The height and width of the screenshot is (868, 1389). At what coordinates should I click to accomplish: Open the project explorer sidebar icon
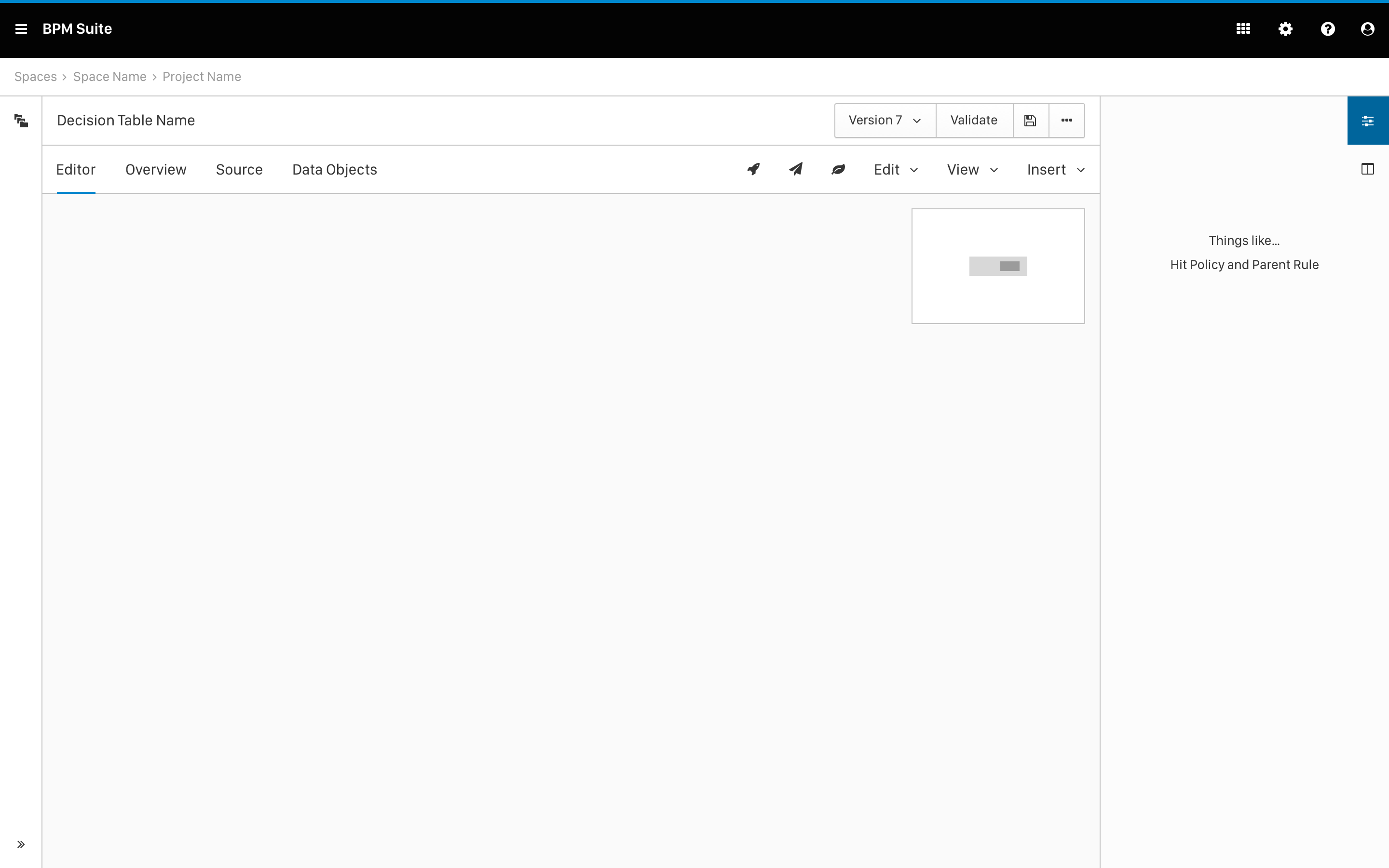(x=21, y=121)
